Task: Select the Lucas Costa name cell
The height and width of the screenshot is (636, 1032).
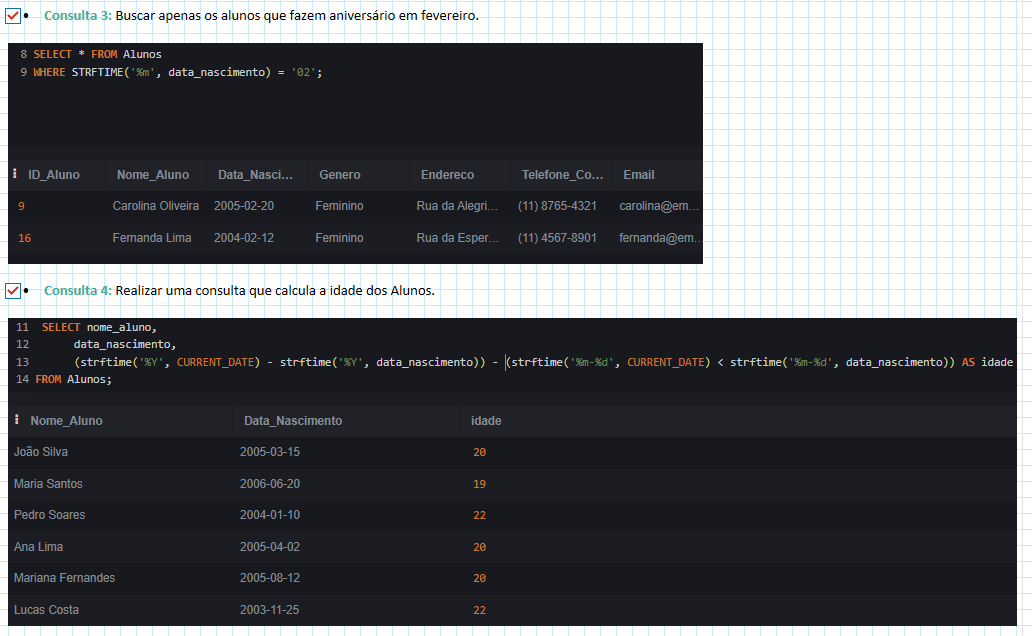Action: coord(46,610)
